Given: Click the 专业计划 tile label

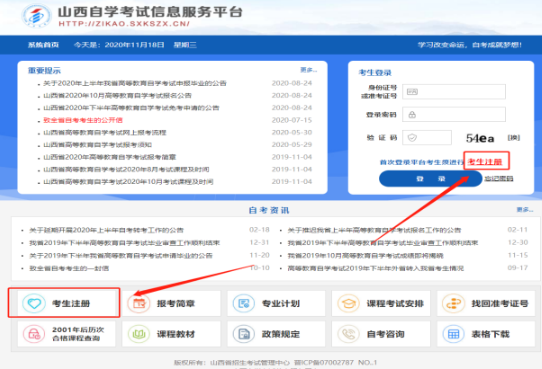Looking at the screenshot, I should (x=281, y=303).
